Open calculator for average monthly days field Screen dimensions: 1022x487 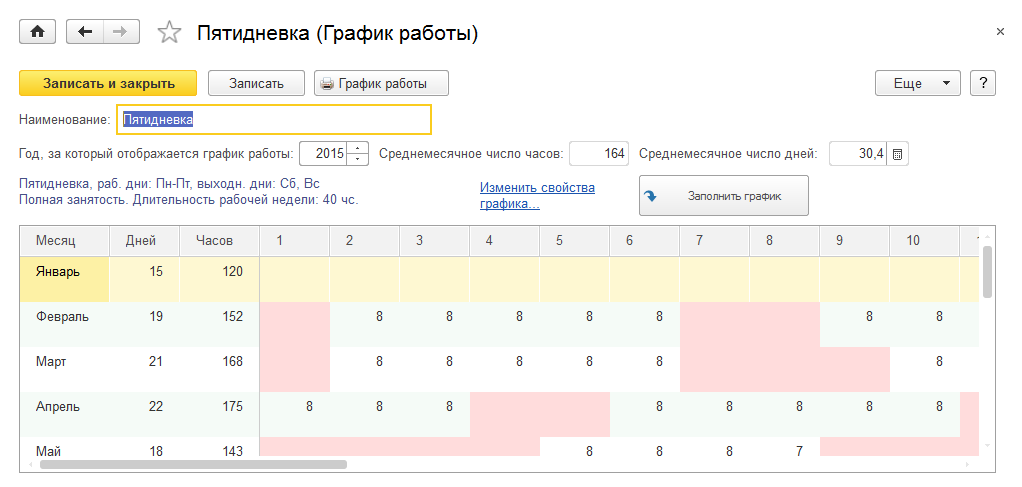[898, 154]
